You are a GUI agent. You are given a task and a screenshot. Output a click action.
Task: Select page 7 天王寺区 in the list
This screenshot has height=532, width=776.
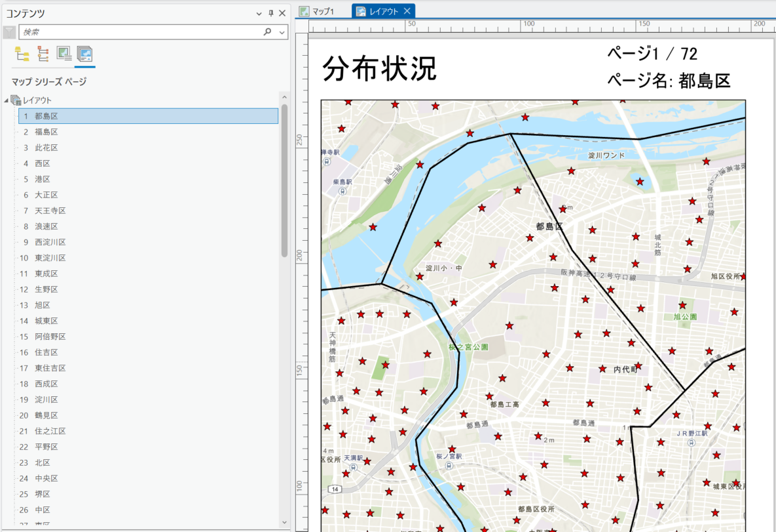pos(148,210)
